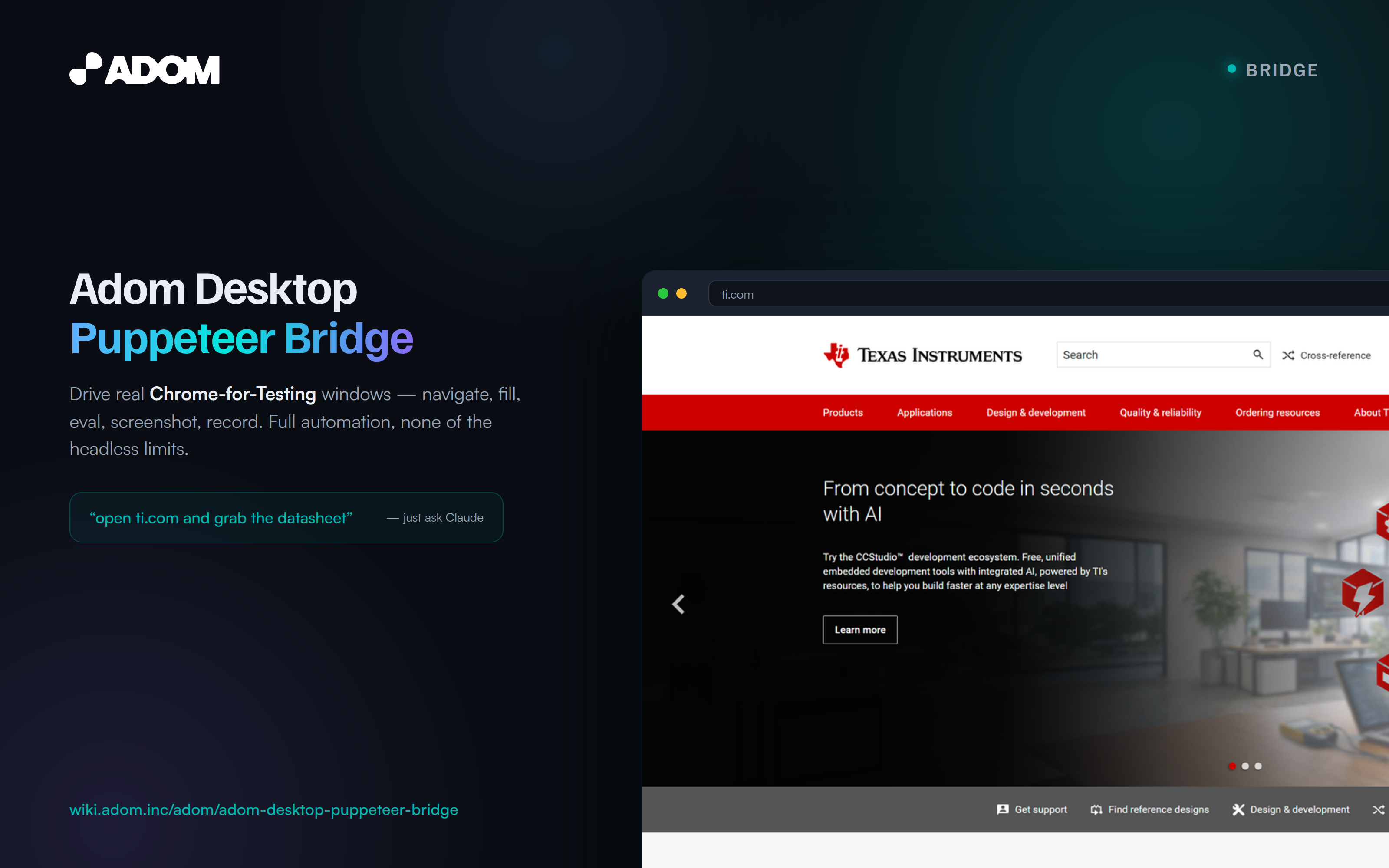Click the Cross-reference shuffle icon
This screenshot has height=868, width=1389.
tap(1288, 355)
